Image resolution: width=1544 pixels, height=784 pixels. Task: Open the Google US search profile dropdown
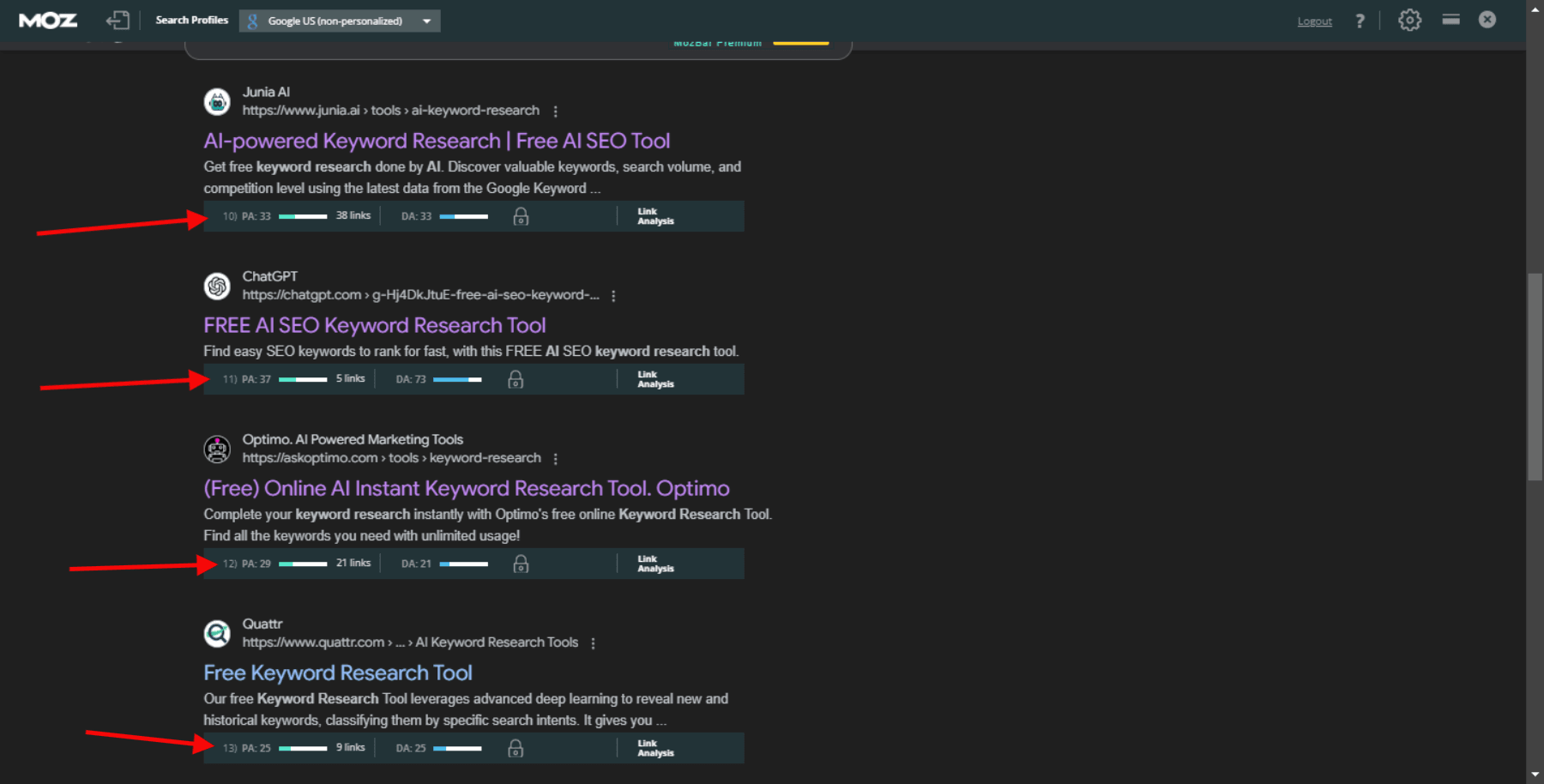click(340, 21)
